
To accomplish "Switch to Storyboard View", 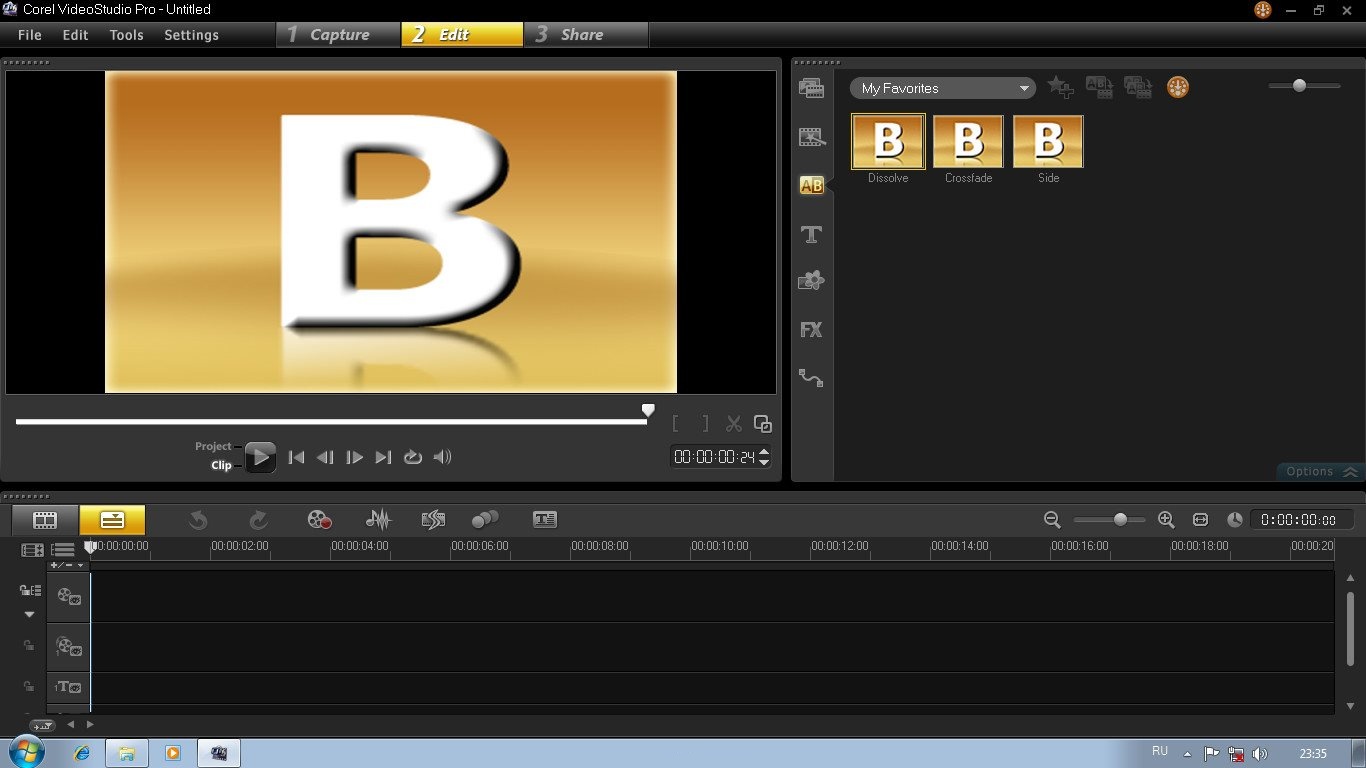I will [45, 520].
